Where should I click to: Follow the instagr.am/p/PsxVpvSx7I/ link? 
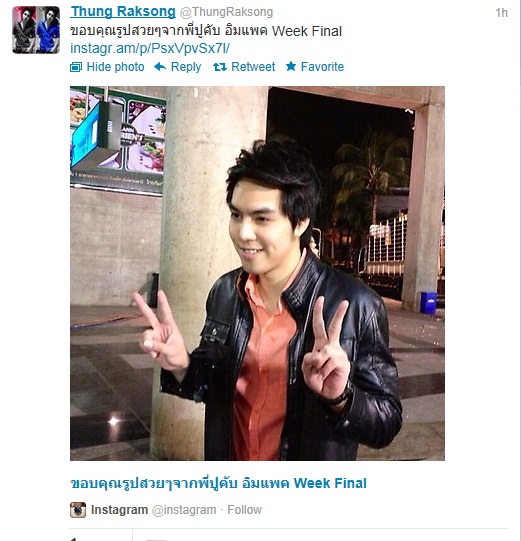pos(150,48)
